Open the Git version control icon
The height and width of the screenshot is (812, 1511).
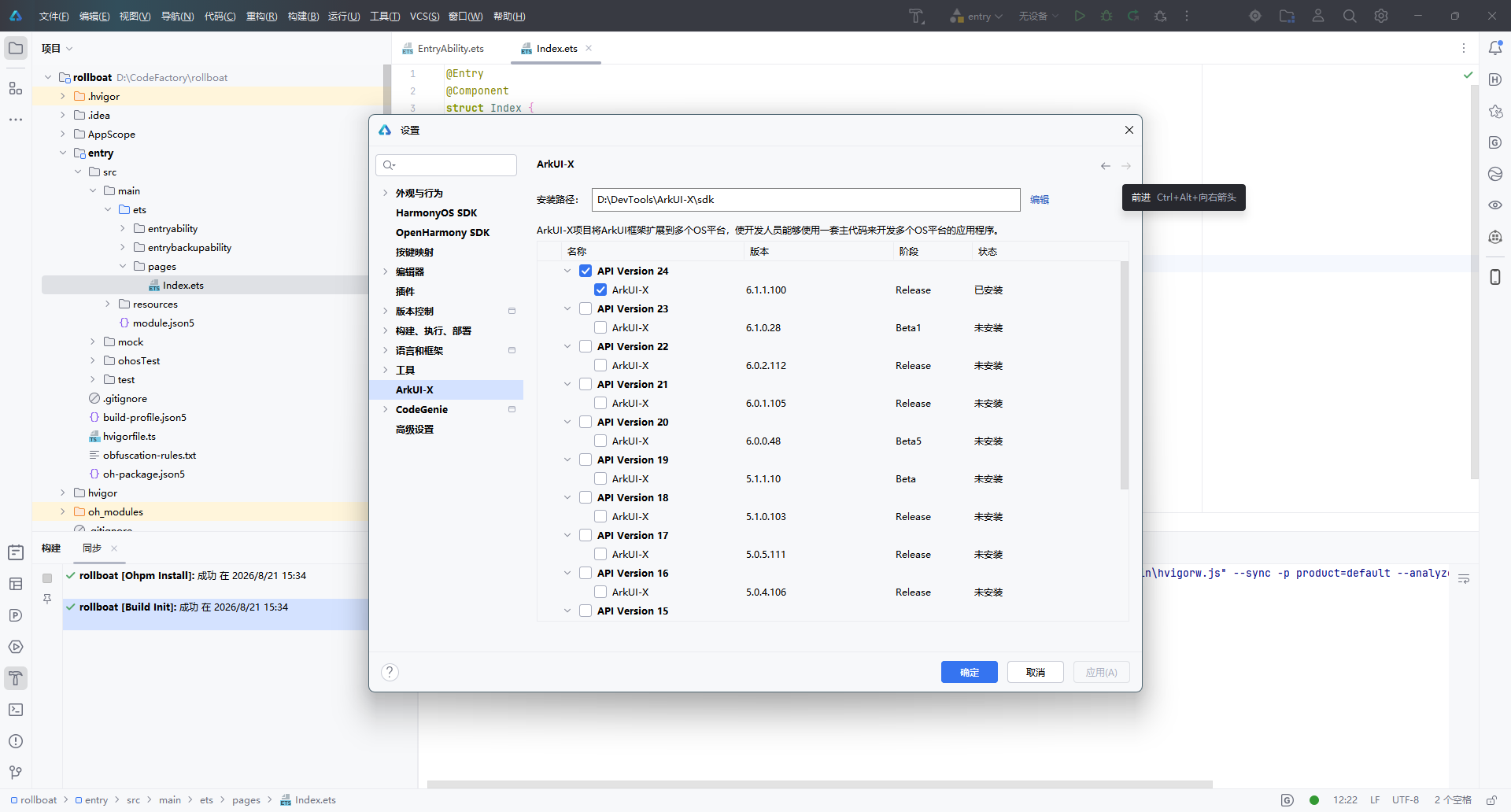pos(16,773)
